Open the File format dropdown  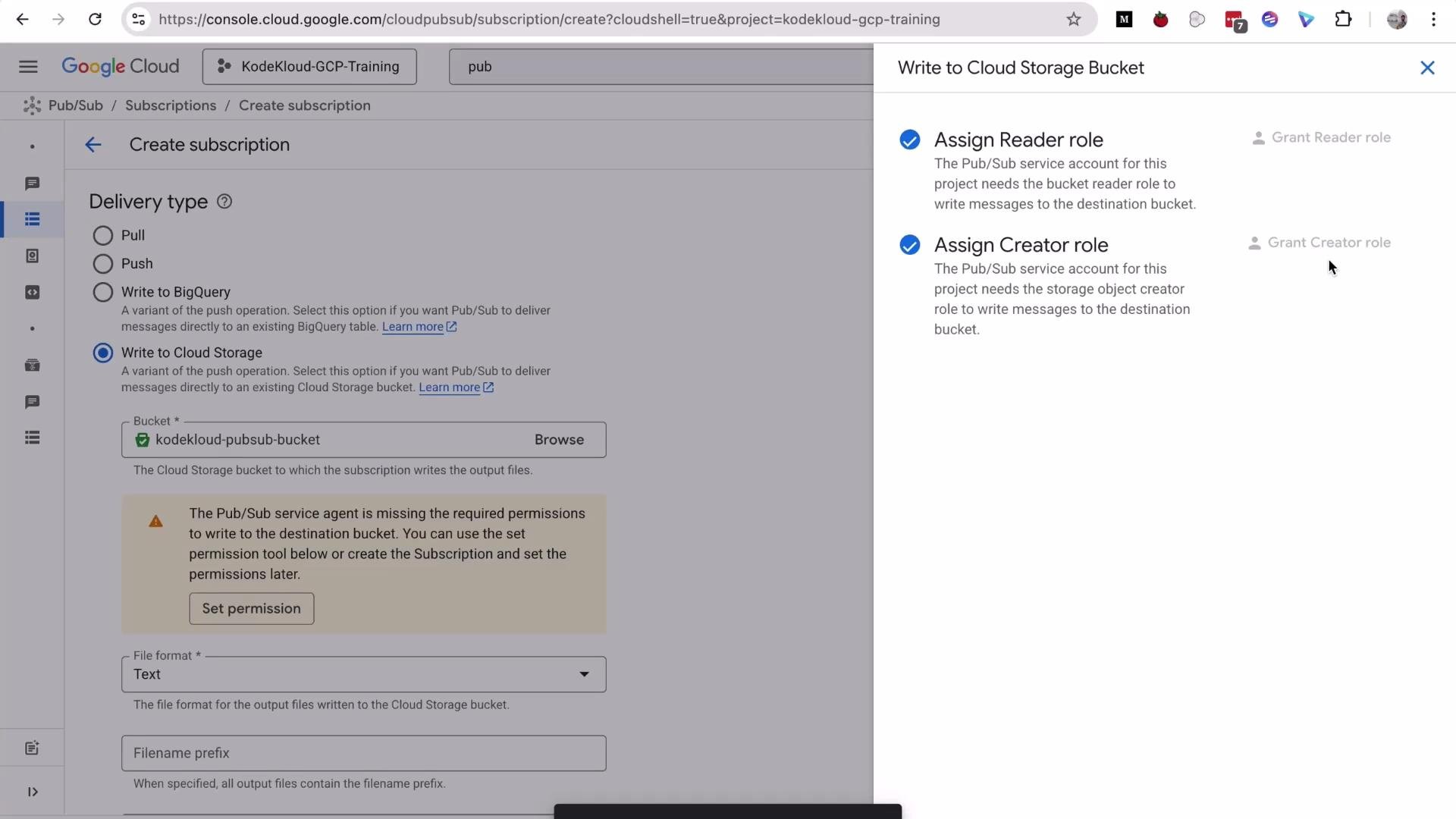point(364,675)
